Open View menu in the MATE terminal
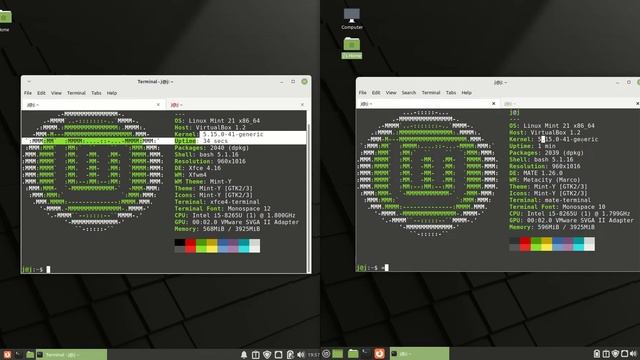This screenshot has height=360, width=640. pos(391,93)
